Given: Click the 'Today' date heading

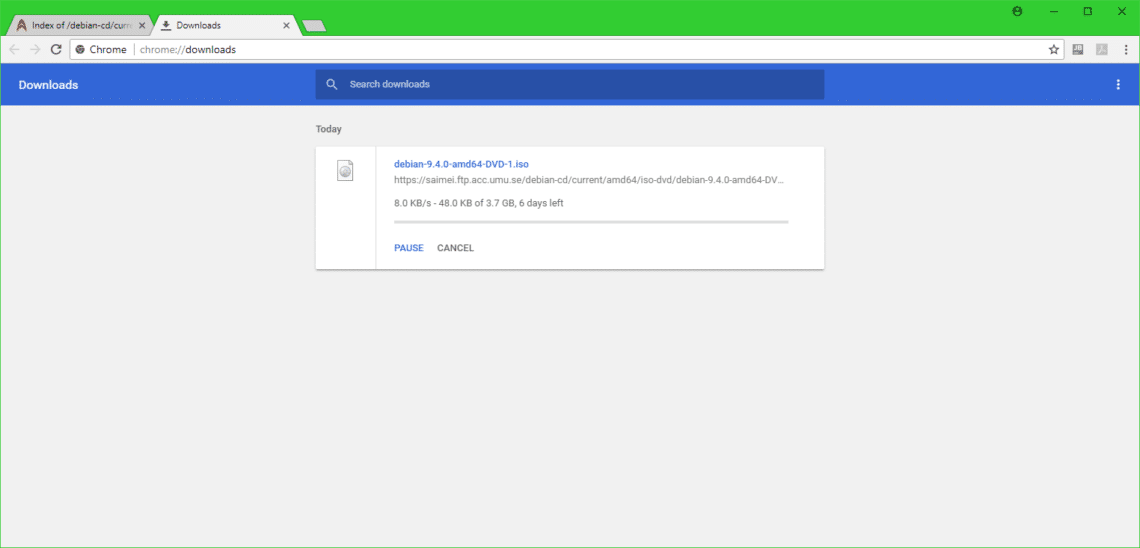Looking at the screenshot, I should (x=329, y=129).
